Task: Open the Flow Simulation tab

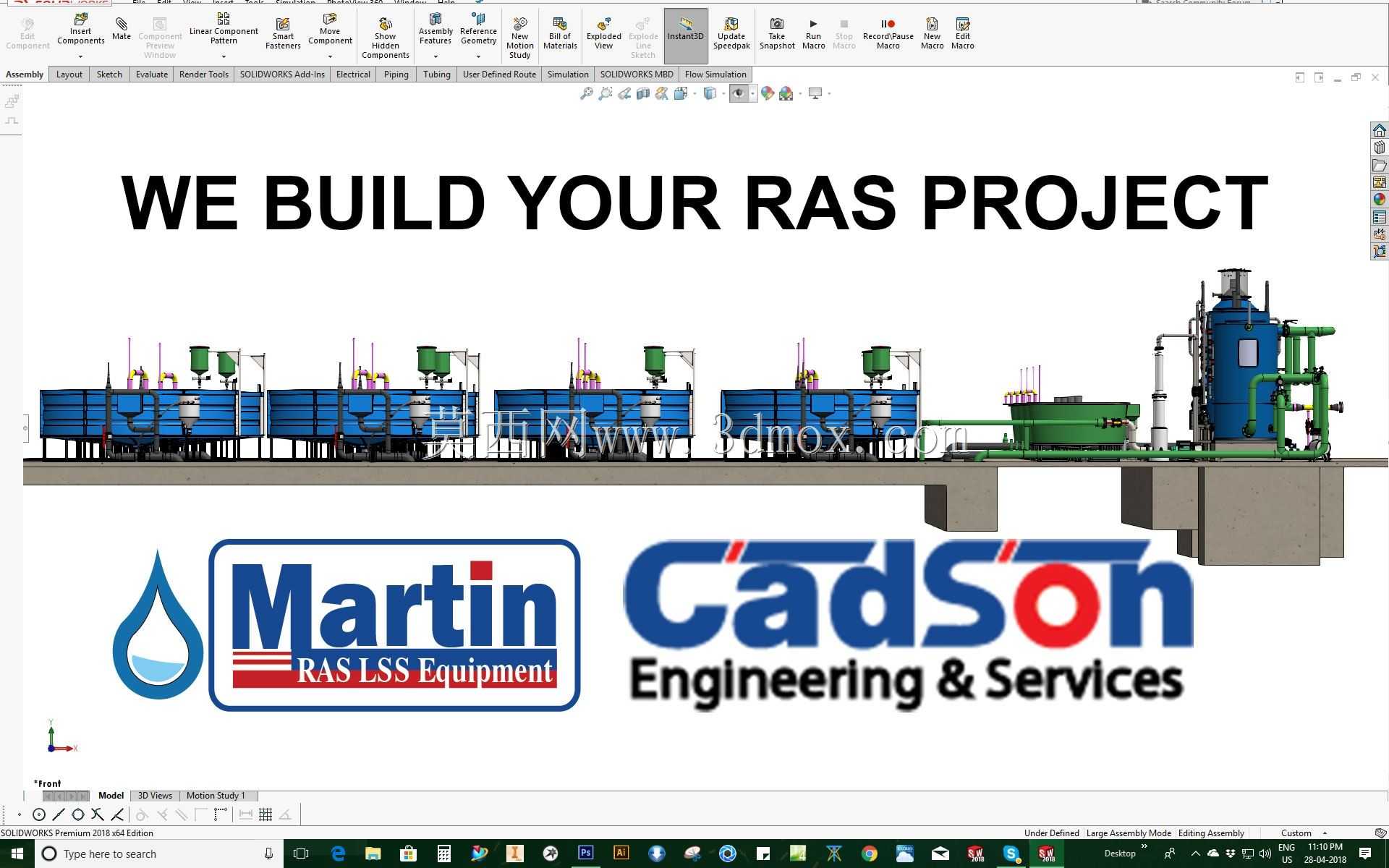Action: 715,75
